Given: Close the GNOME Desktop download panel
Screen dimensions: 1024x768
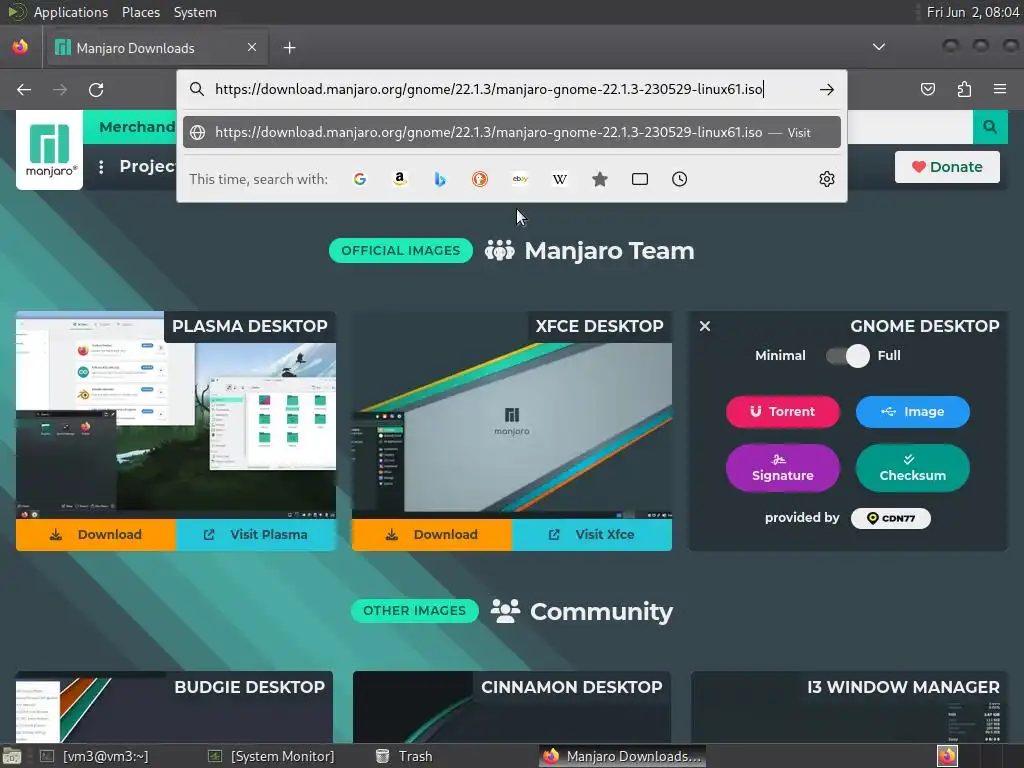Looking at the screenshot, I should coord(705,326).
